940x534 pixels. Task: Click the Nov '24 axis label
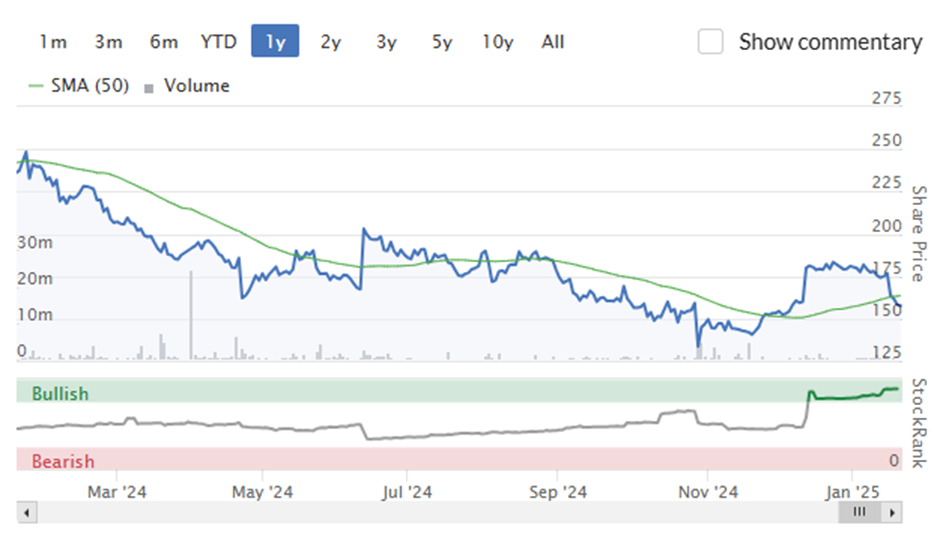(708, 492)
